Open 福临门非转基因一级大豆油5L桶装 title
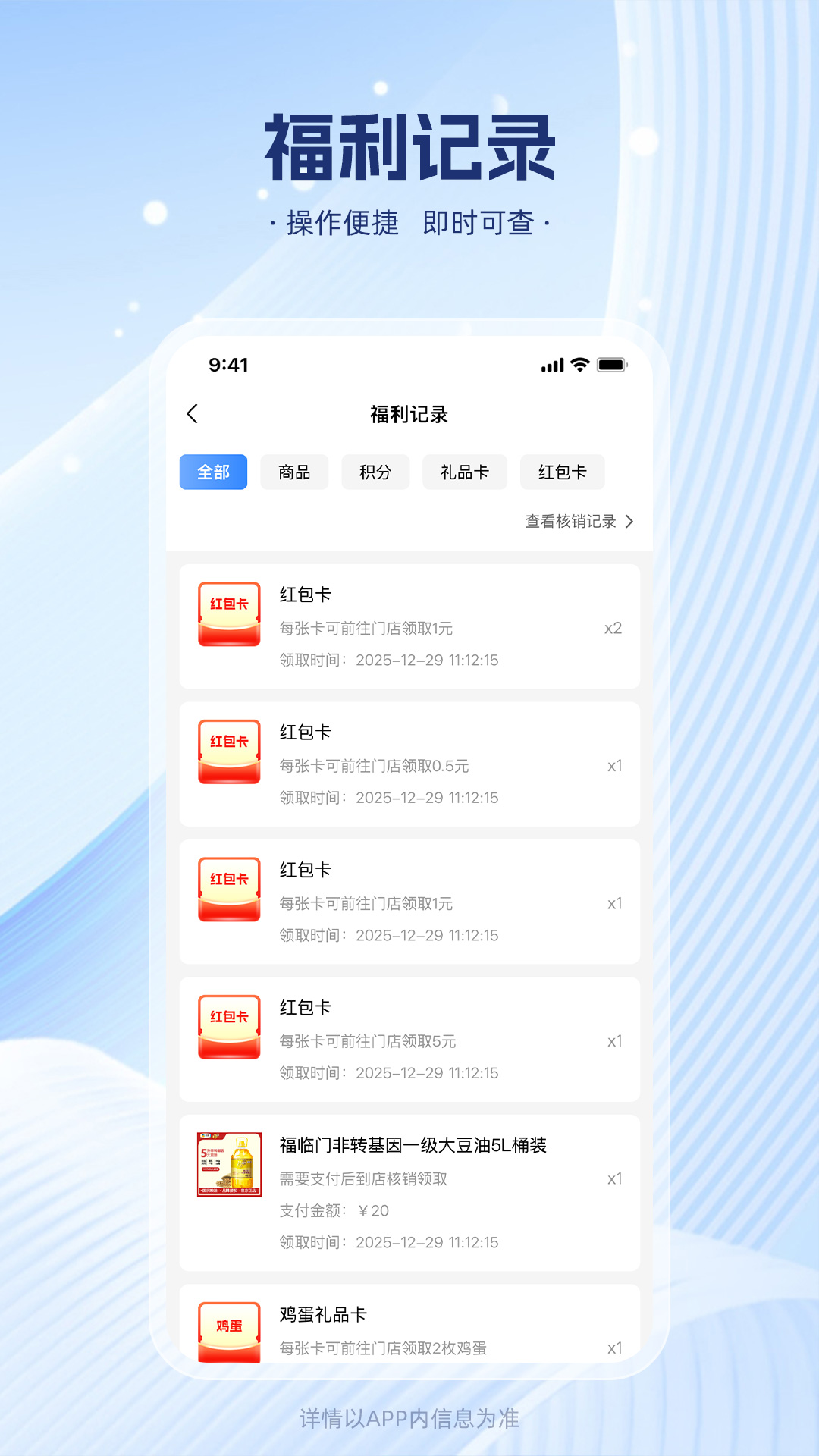The height and width of the screenshot is (1456, 819). point(413,1145)
